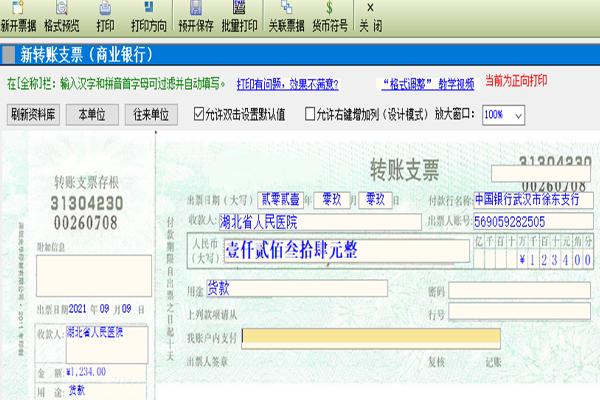Click the stub's year value 2021
The width and height of the screenshot is (600, 400).
tap(77, 309)
